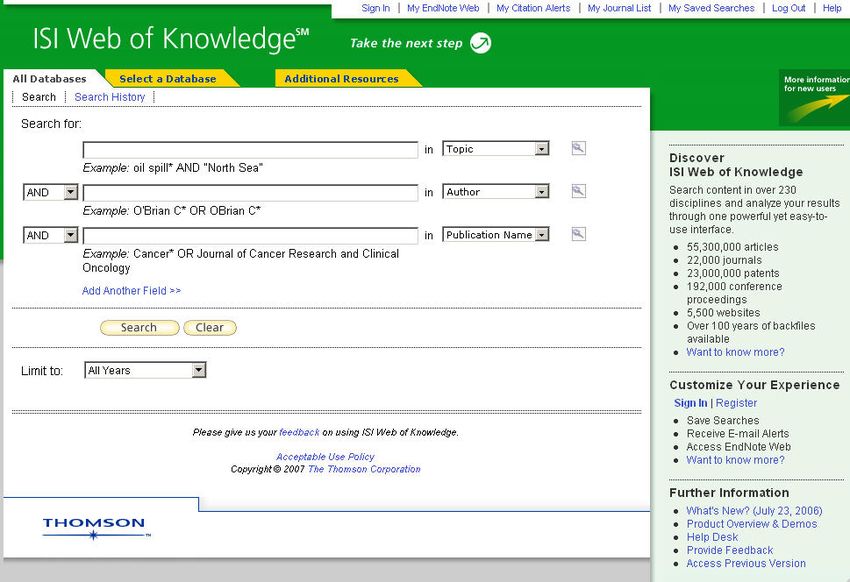850x582 pixels.
Task: Focus the Topic search text box
Action: tap(250, 150)
